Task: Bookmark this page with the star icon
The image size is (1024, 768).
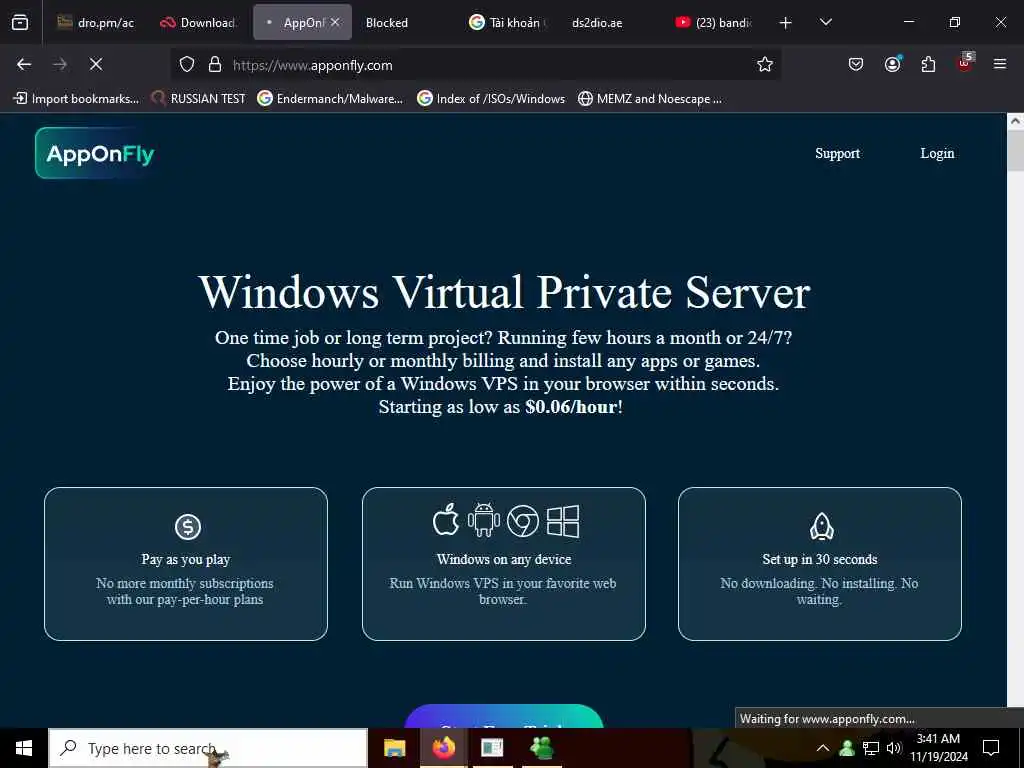Action: pyautogui.click(x=765, y=65)
